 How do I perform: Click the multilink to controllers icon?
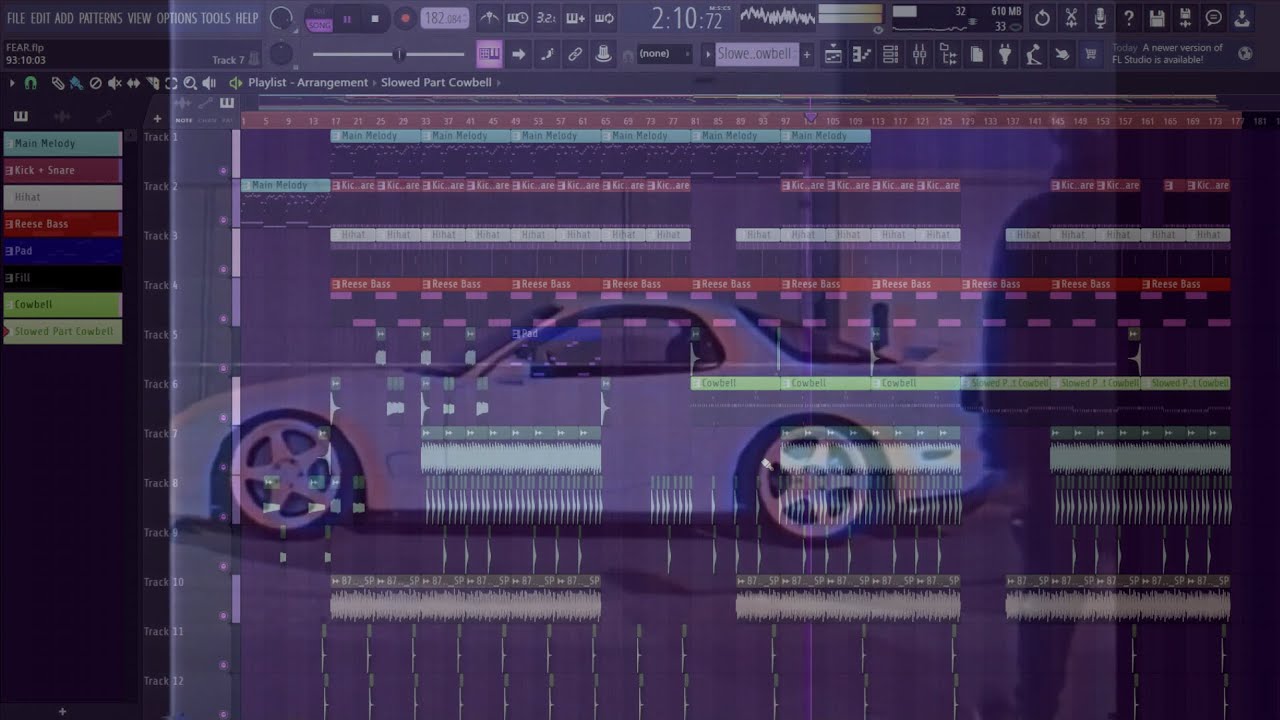tap(575, 54)
